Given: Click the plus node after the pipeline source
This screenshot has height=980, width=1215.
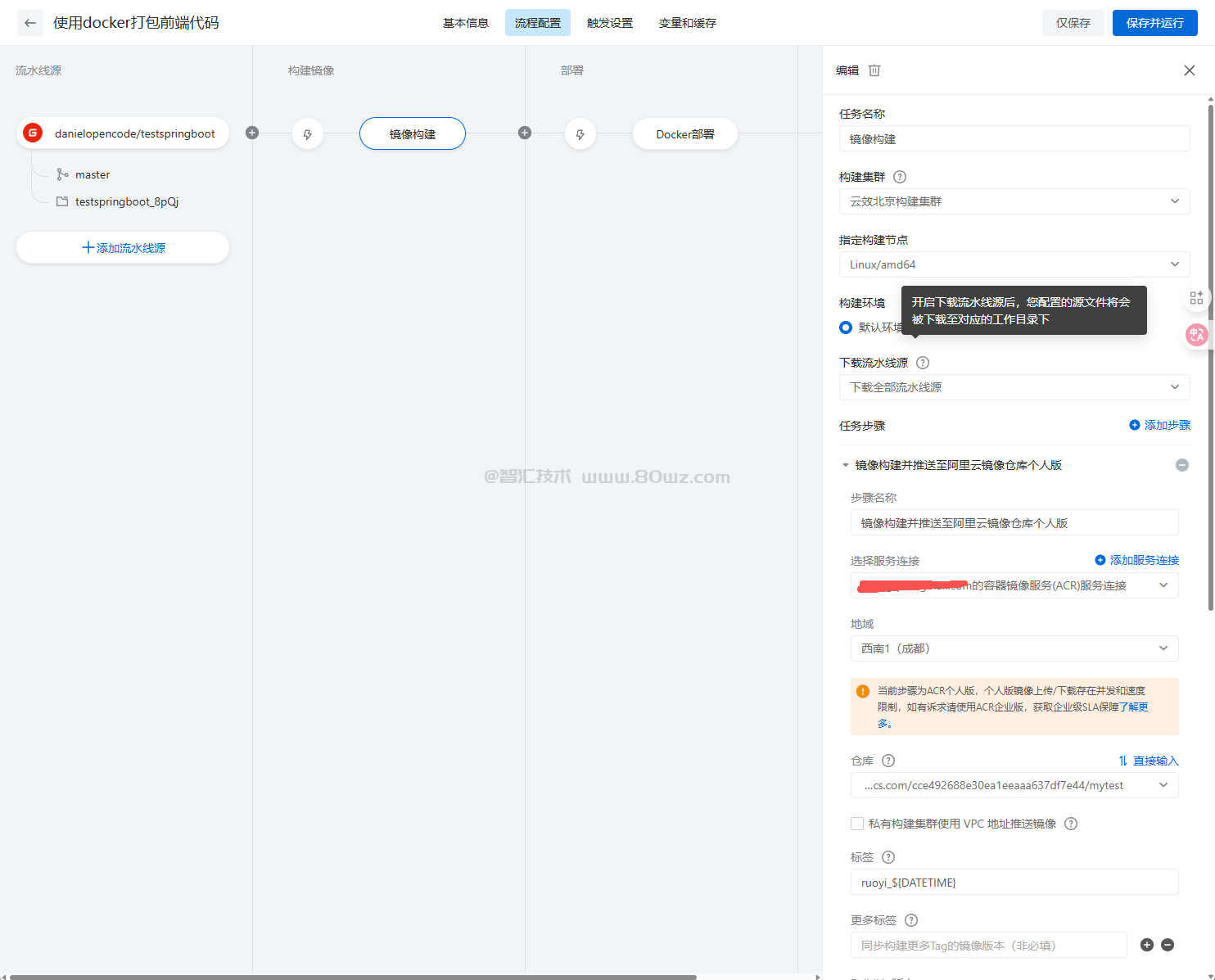Looking at the screenshot, I should 252,133.
